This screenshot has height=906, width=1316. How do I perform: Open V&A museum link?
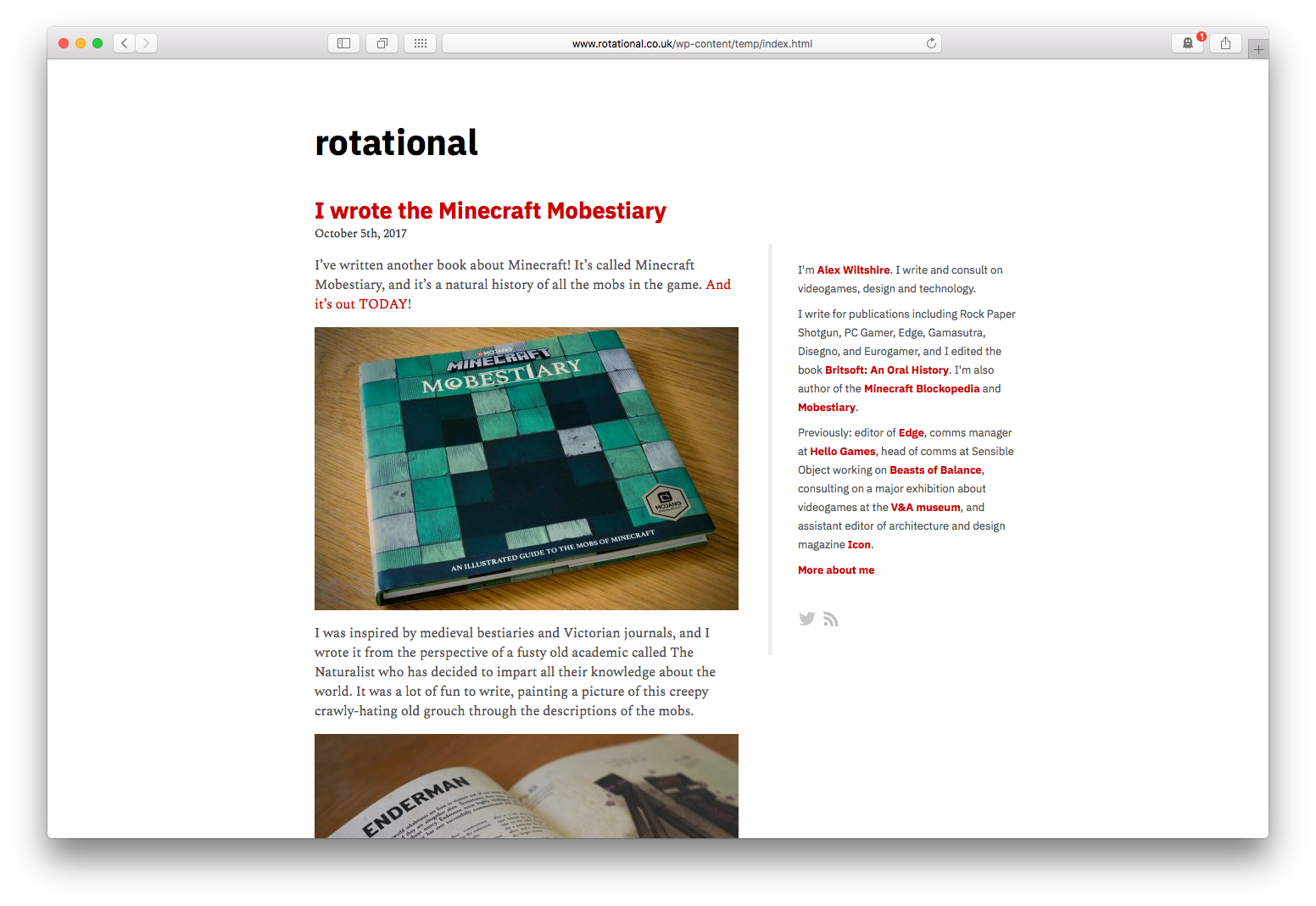tap(925, 508)
